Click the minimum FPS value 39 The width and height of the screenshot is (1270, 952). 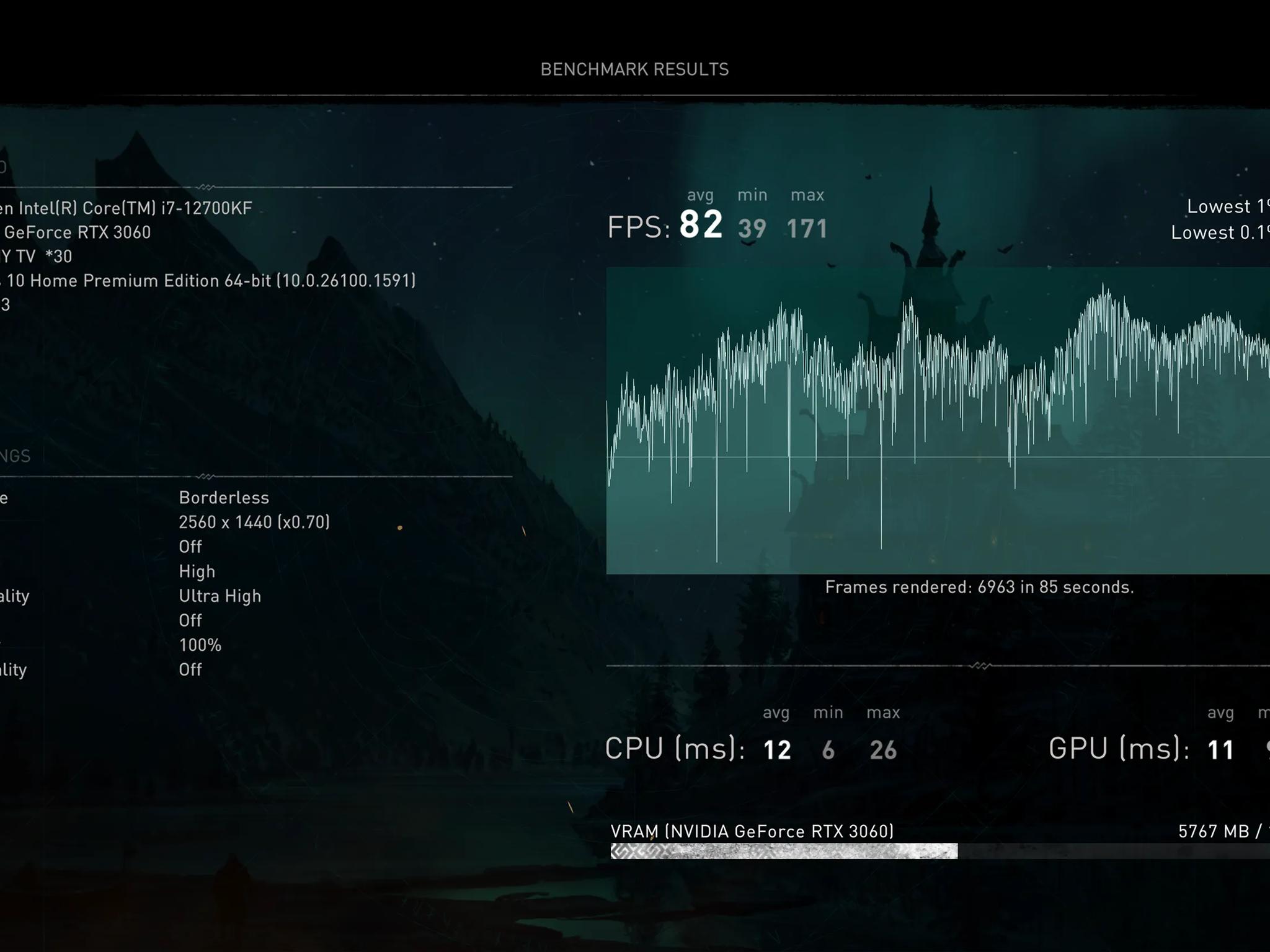pos(752,229)
